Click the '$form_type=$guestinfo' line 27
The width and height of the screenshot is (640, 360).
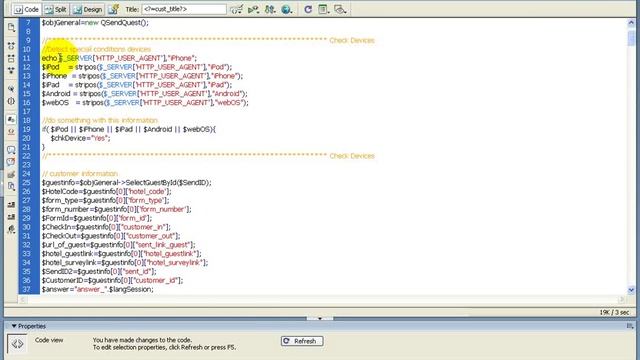105,200
